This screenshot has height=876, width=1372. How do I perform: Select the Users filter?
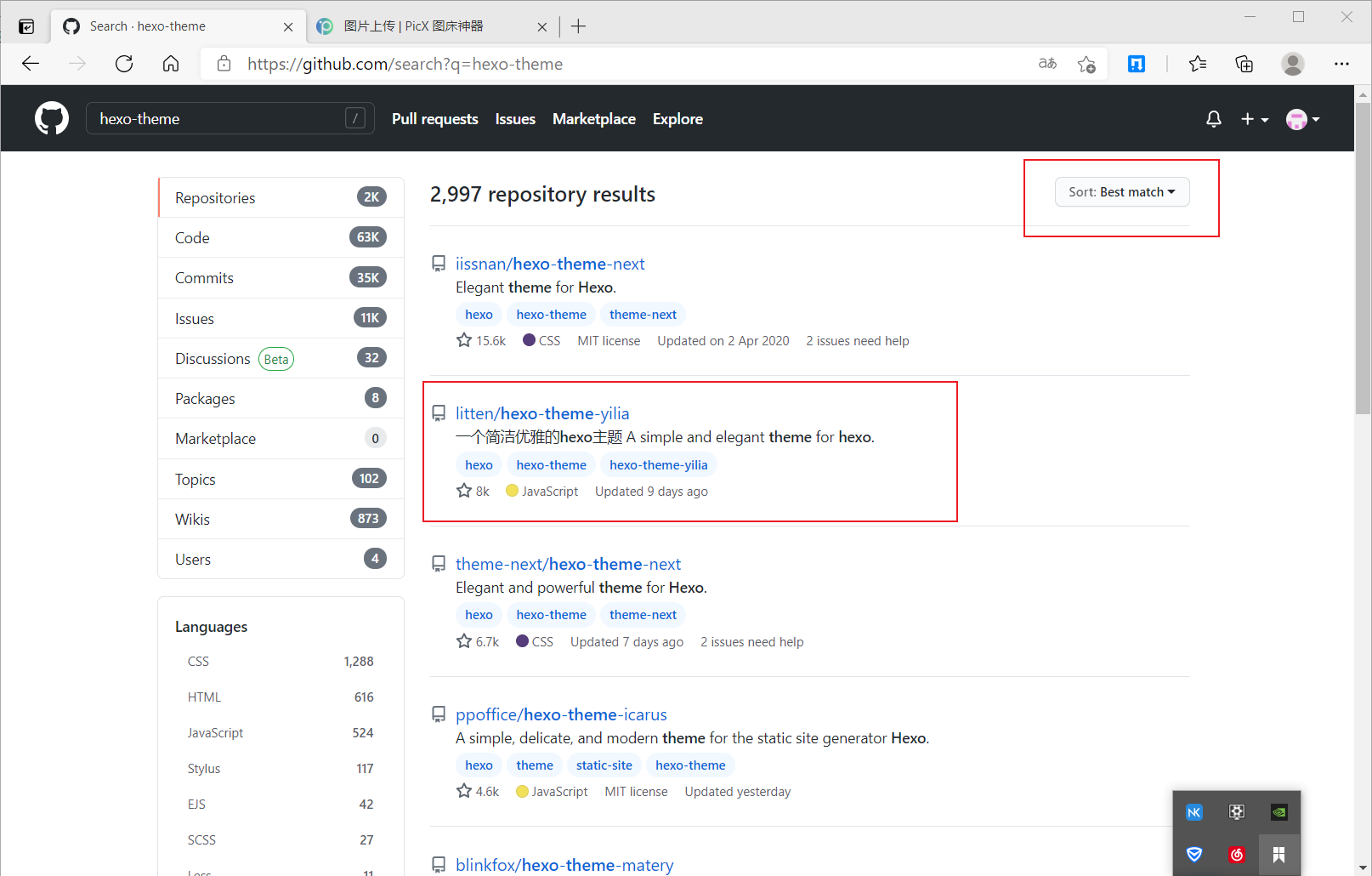281,559
